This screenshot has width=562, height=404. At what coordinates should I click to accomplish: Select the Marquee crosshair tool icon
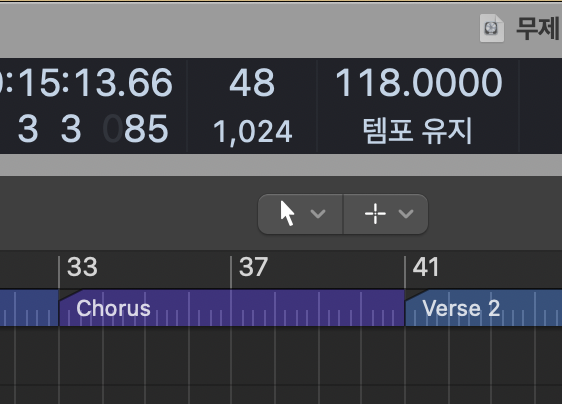(375, 214)
